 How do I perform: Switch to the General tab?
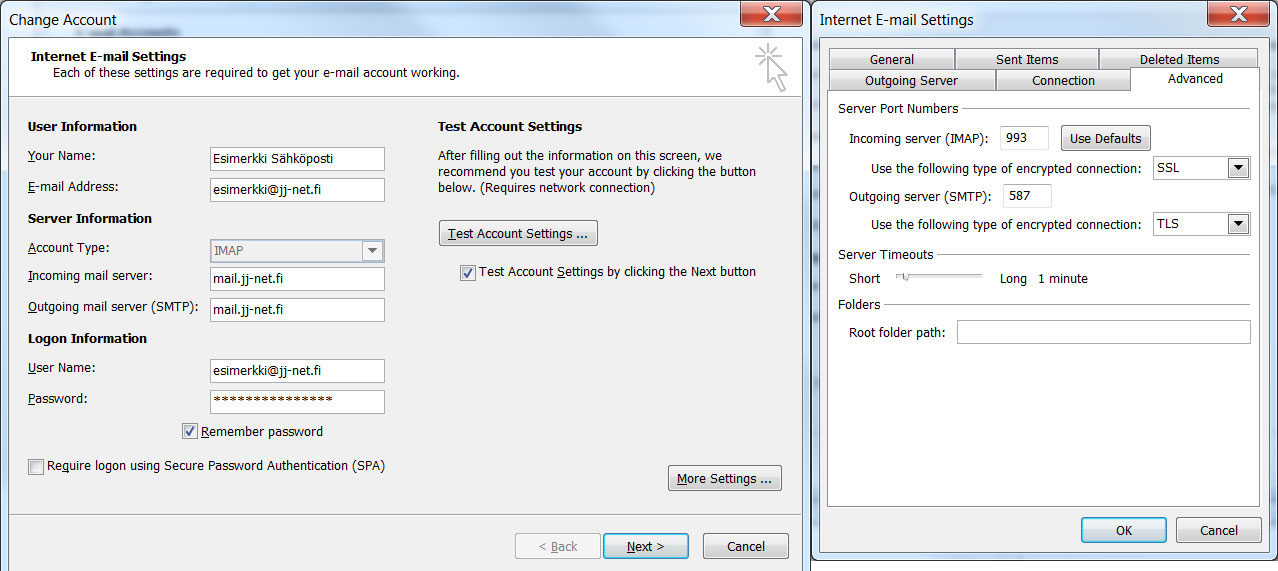[891, 59]
